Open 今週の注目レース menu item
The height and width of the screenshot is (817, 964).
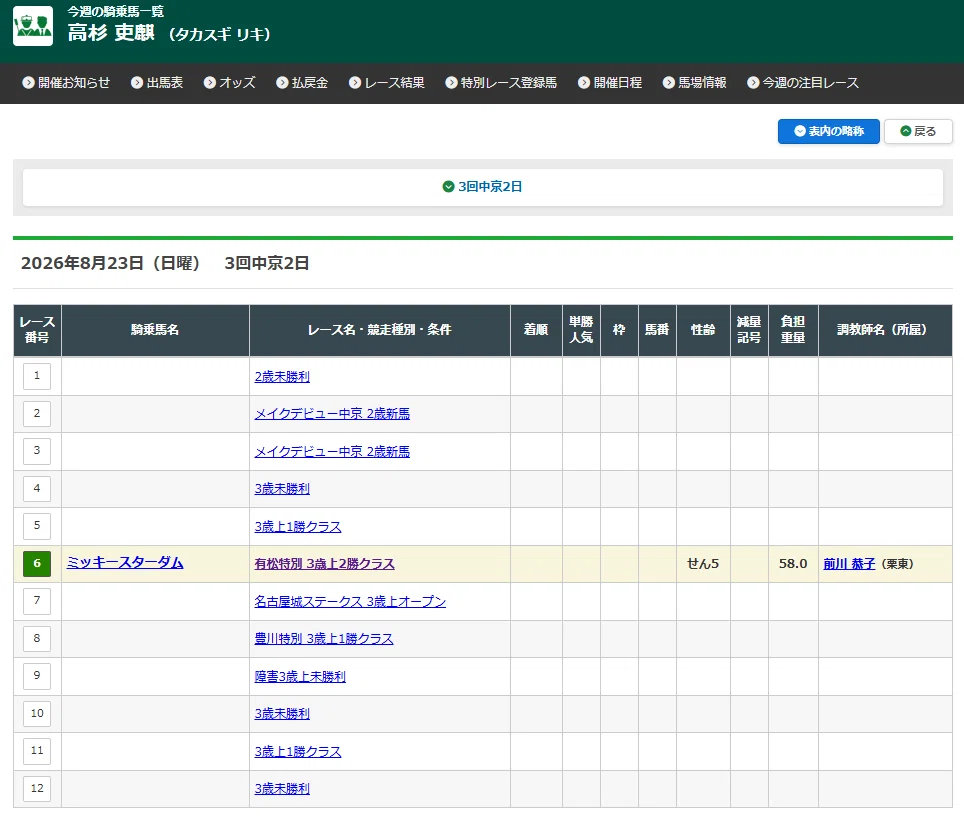coord(802,82)
